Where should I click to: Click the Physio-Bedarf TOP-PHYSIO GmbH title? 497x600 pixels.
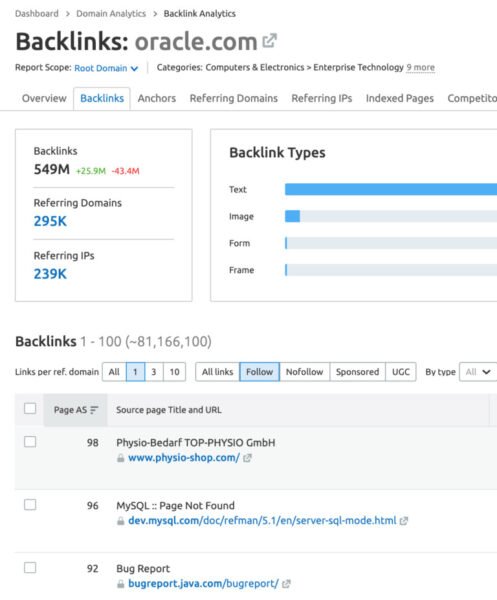(196, 443)
